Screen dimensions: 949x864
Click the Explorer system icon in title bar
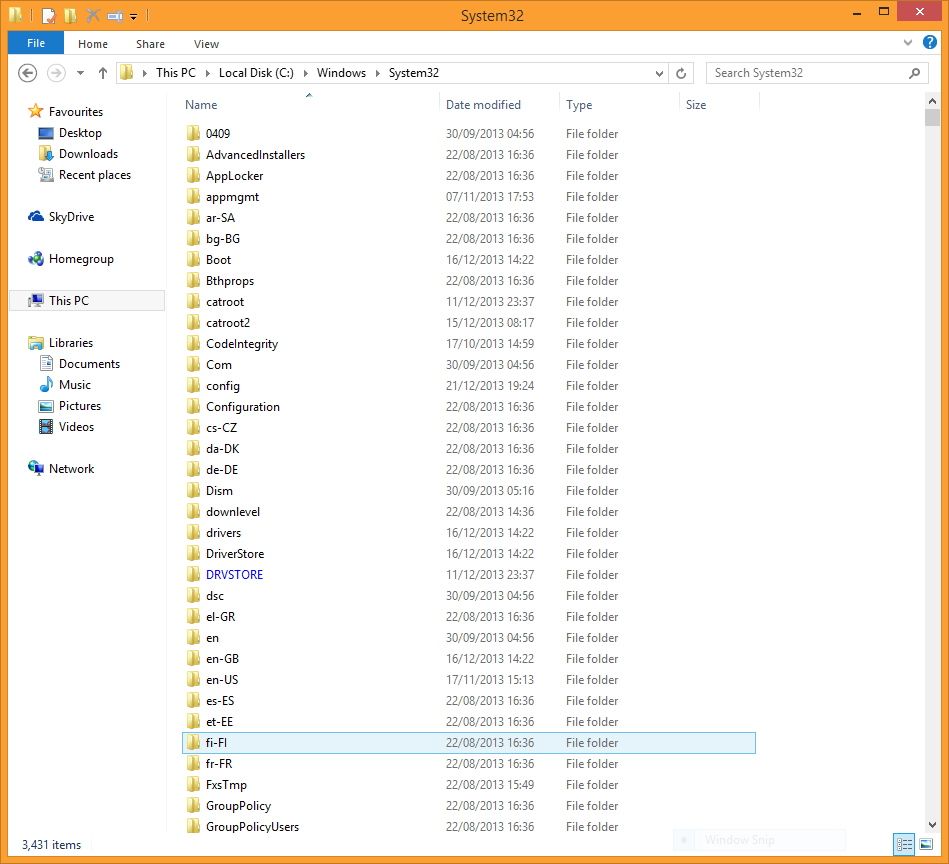16,15
